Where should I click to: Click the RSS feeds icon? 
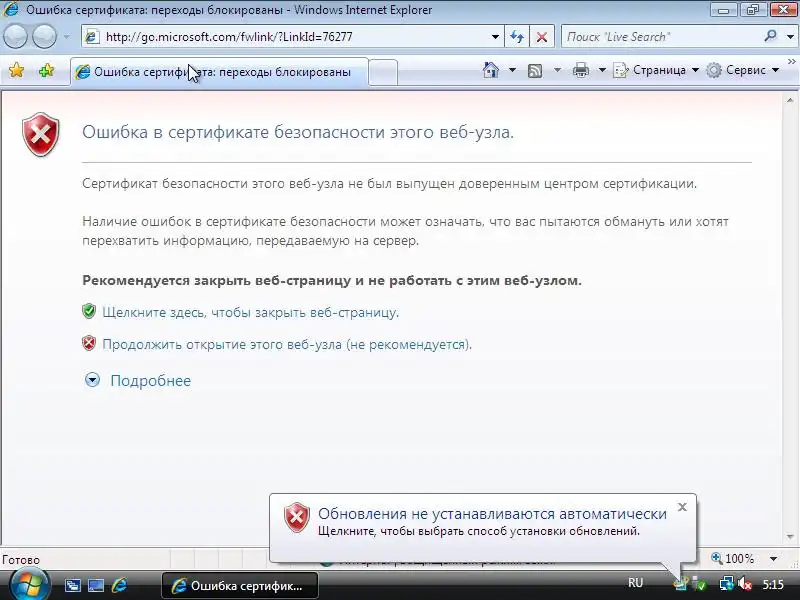coord(535,70)
